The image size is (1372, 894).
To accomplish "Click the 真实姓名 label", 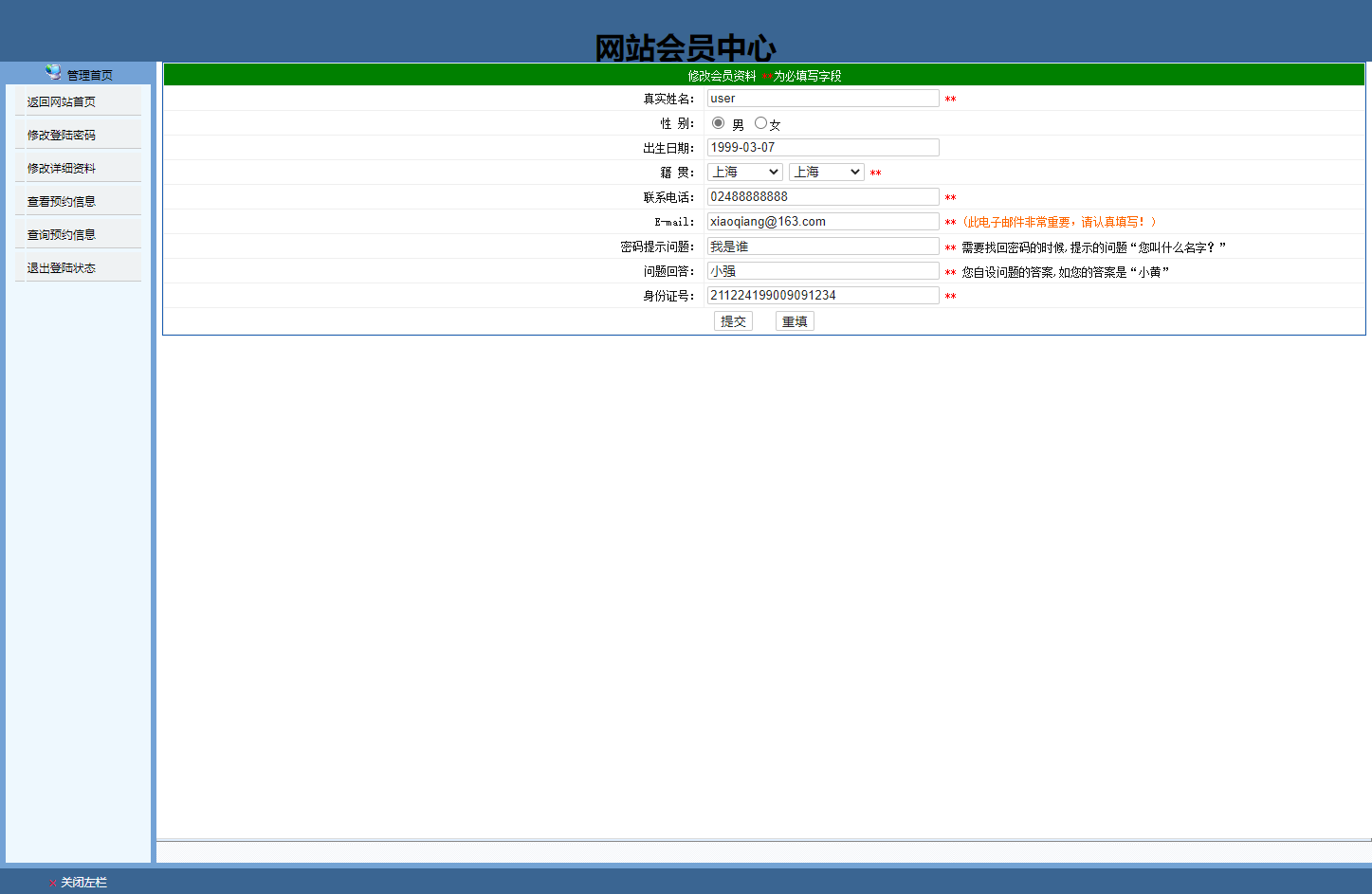I will (668, 99).
